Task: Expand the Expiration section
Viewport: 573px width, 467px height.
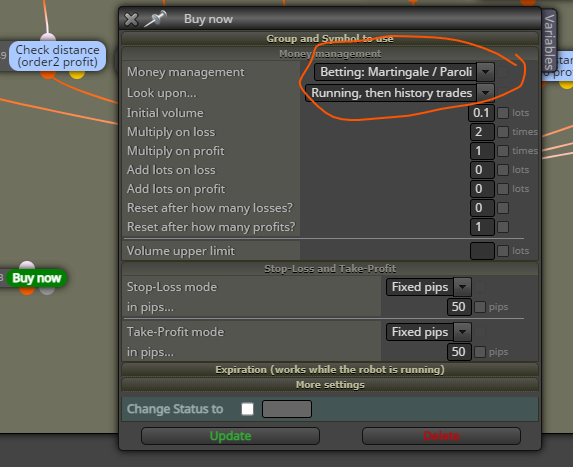Action: tap(330, 369)
